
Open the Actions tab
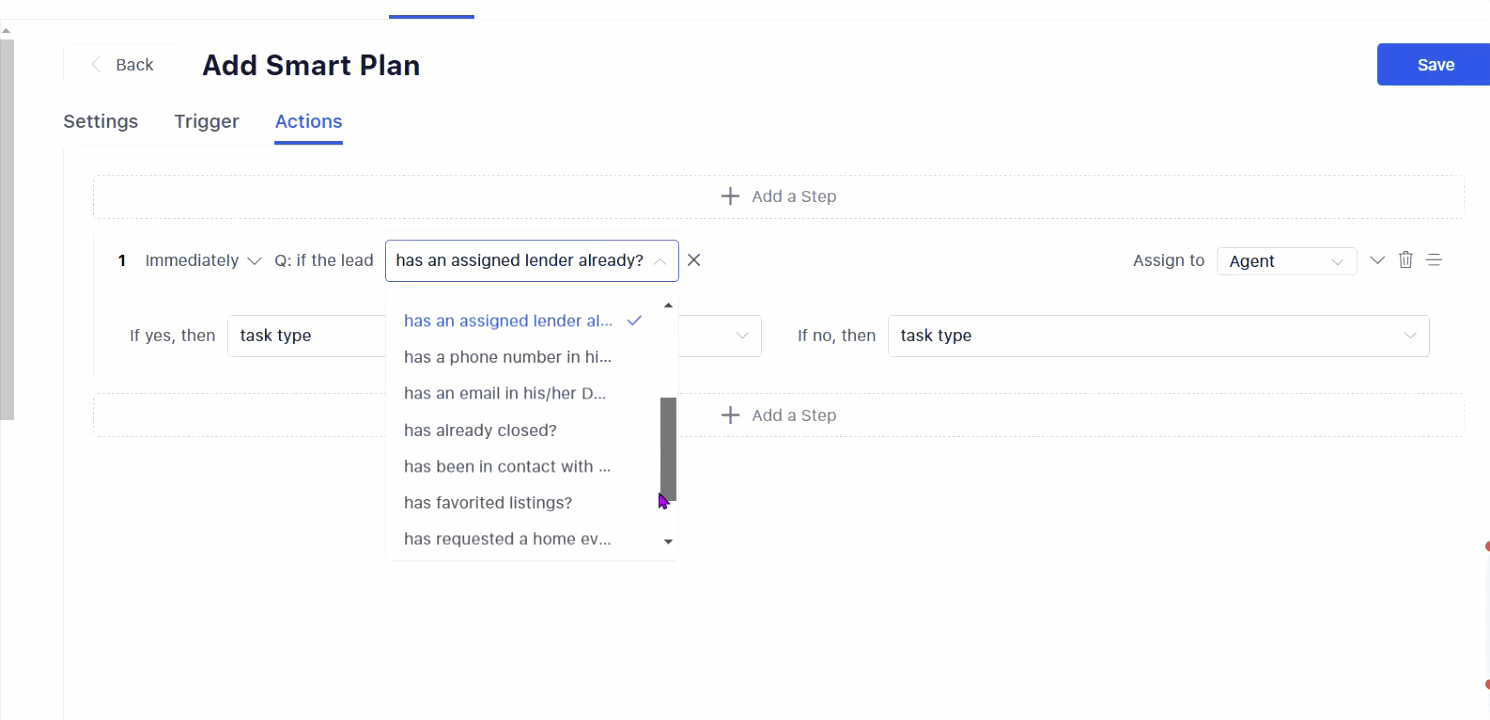click(309, 121)
